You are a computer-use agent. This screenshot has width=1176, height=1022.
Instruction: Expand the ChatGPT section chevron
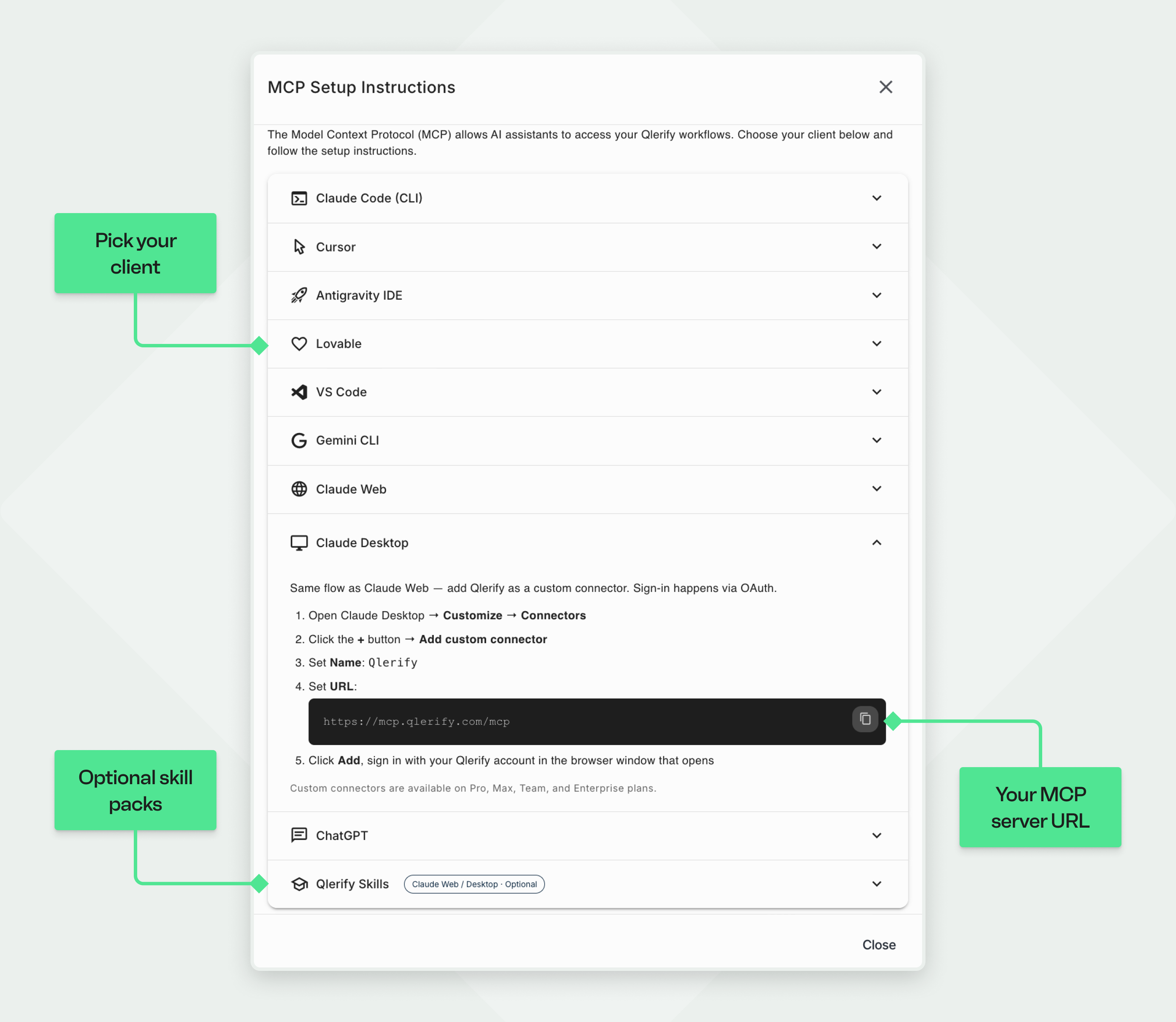(x=876, y=835)
